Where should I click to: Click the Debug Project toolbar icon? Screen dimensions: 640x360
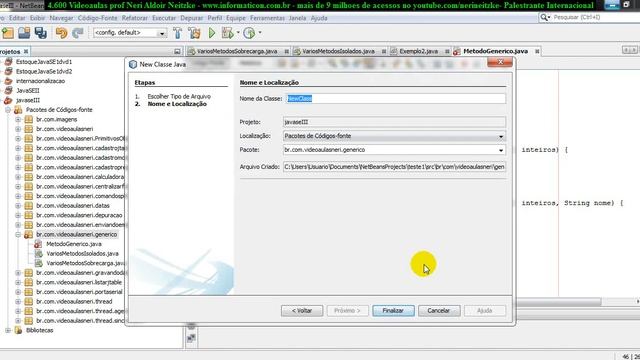click(x=227, y=33)
